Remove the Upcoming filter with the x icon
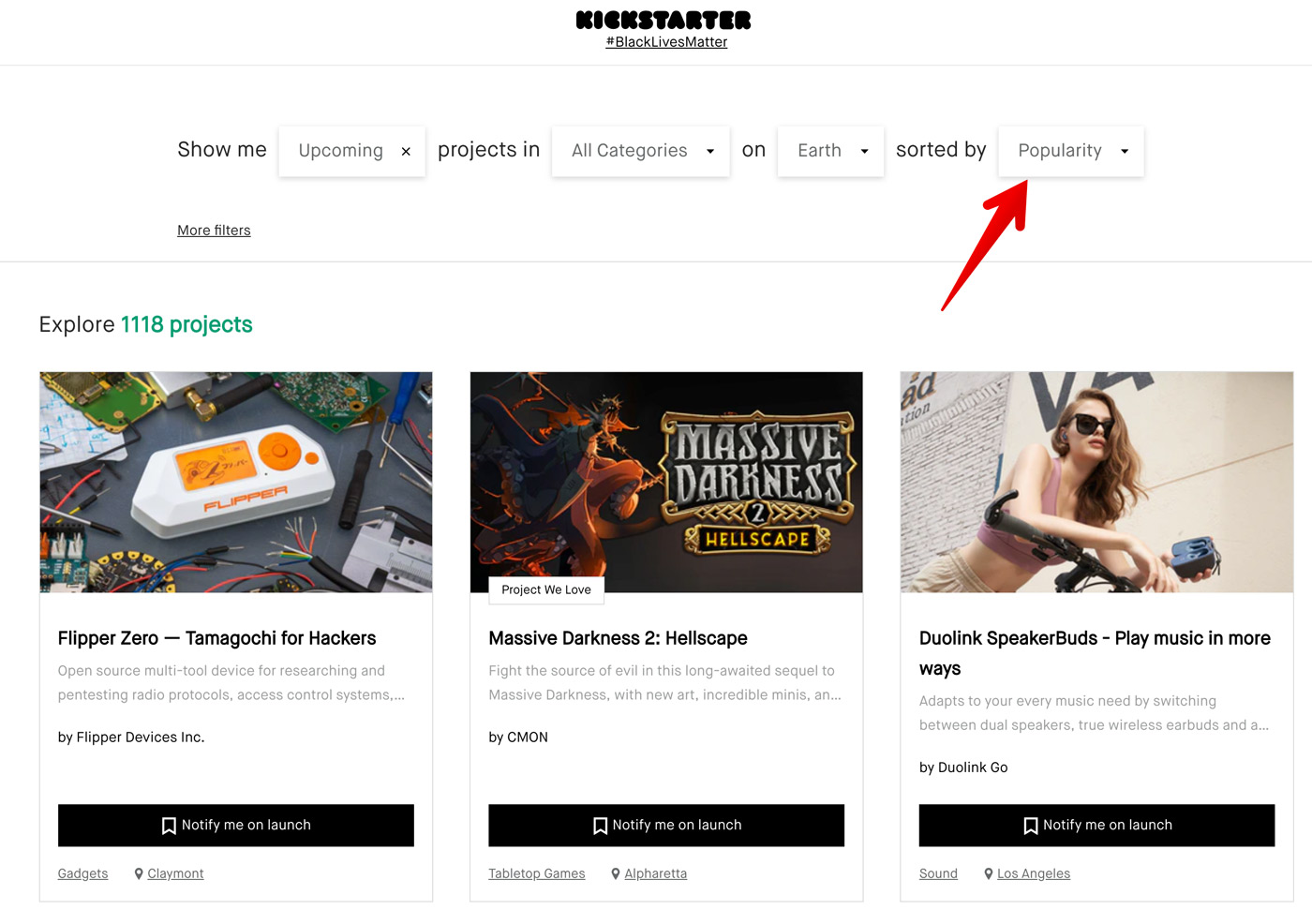This screenshot has height=924, width=1312. click(x=406, y=151)
